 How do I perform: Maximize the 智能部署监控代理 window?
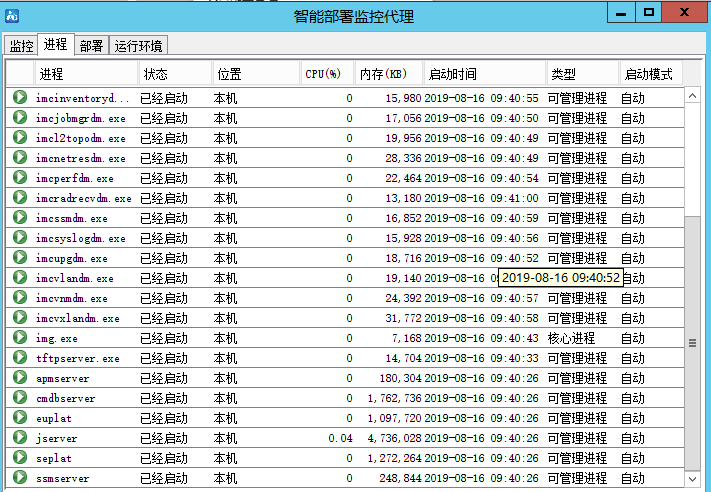[648, 12]
